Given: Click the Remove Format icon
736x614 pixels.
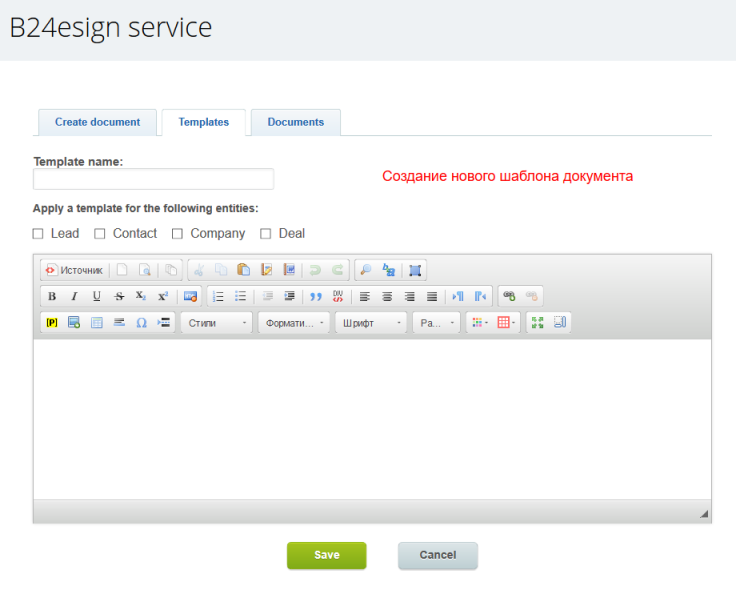Looking at the screenshot, I should coord(190,296).
